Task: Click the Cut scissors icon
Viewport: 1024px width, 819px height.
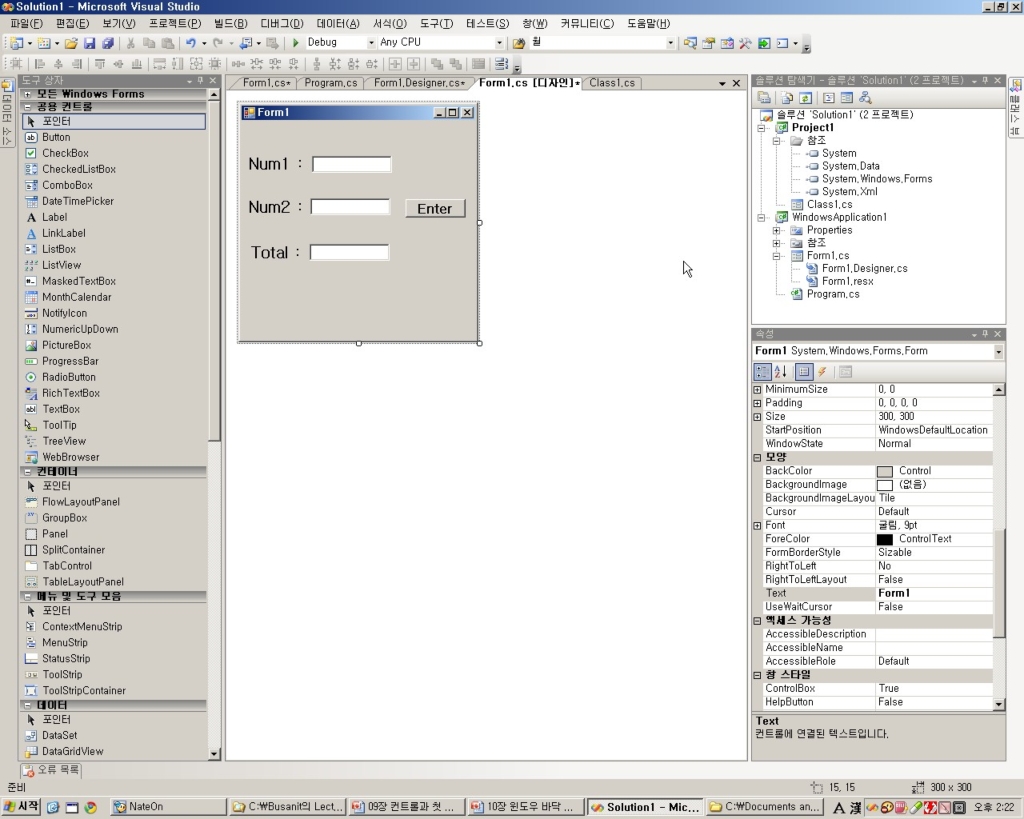Action: point(131,43)
